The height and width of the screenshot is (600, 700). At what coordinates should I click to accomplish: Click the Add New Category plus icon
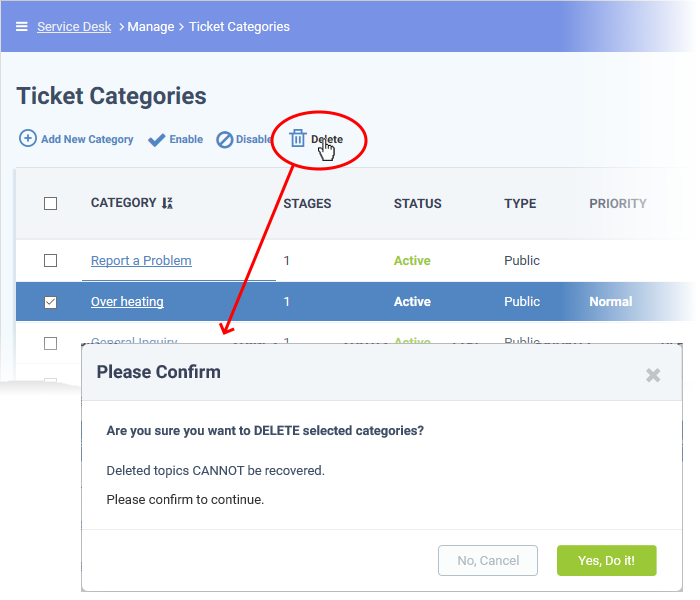click(28, 138)
